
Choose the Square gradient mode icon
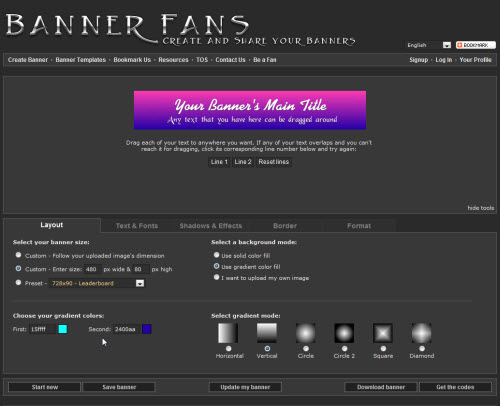pyautogui.click(x=383, y=333)
